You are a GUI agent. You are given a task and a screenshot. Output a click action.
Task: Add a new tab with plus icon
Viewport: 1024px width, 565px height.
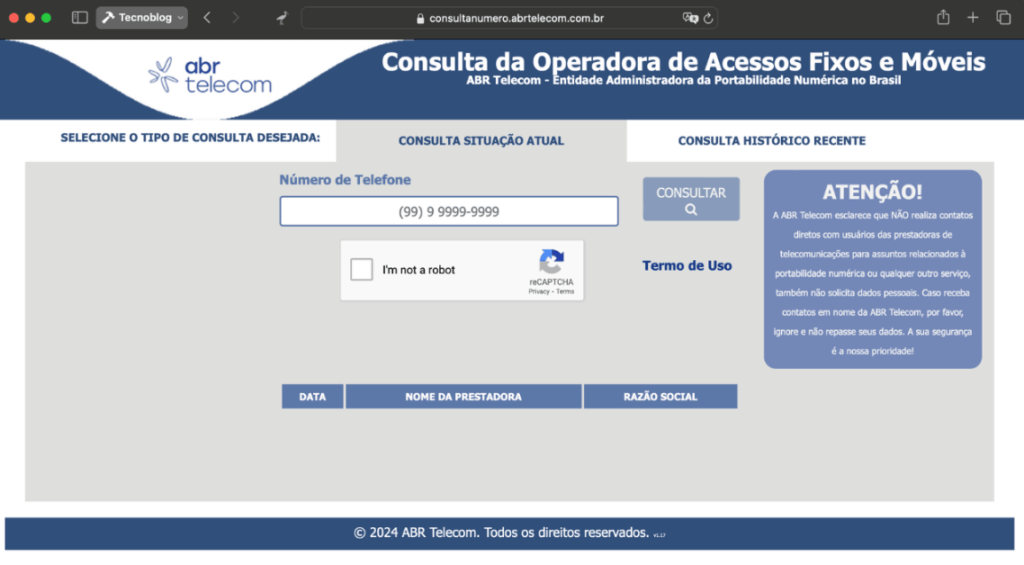click(972, 18)
